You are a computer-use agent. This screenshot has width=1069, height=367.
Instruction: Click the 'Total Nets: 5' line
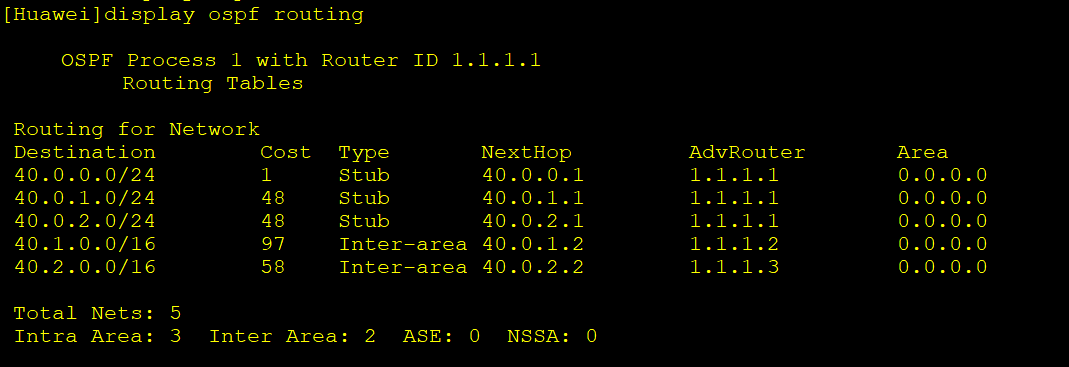[x=97, y=313]
